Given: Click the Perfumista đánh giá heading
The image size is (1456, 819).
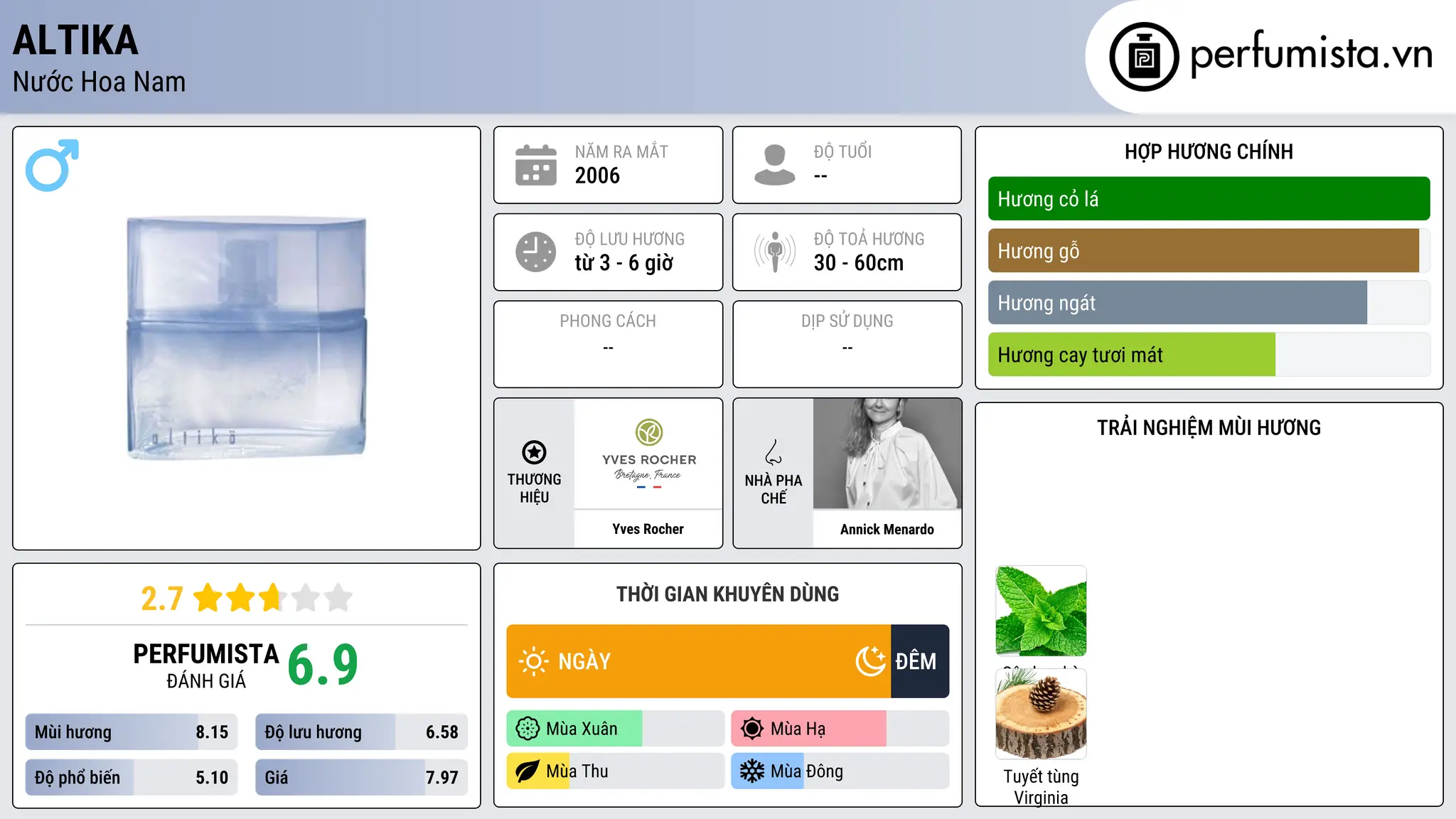Looking at the screenshot, I should (206, 665).
